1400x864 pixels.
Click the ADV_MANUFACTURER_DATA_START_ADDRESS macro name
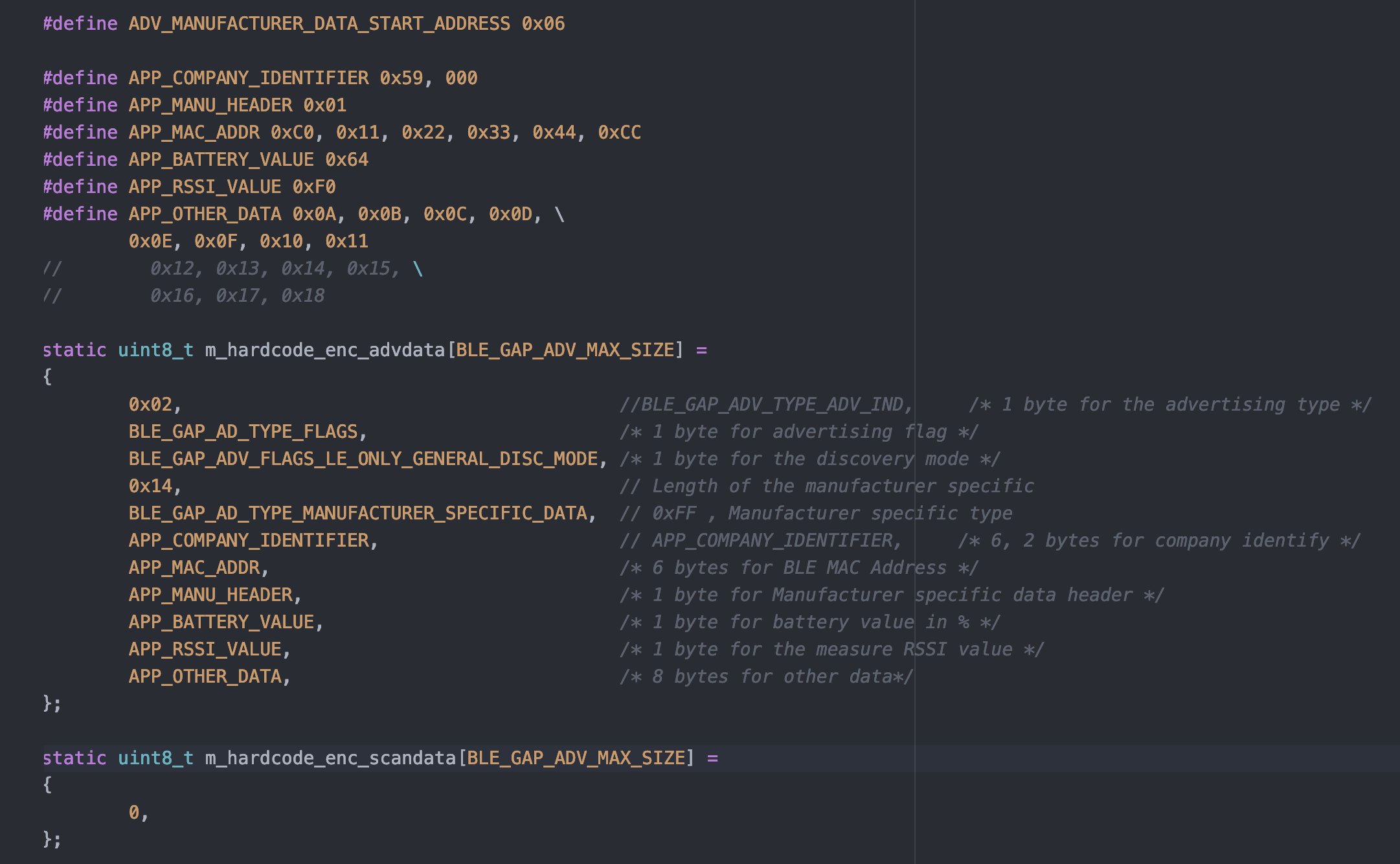319,24
